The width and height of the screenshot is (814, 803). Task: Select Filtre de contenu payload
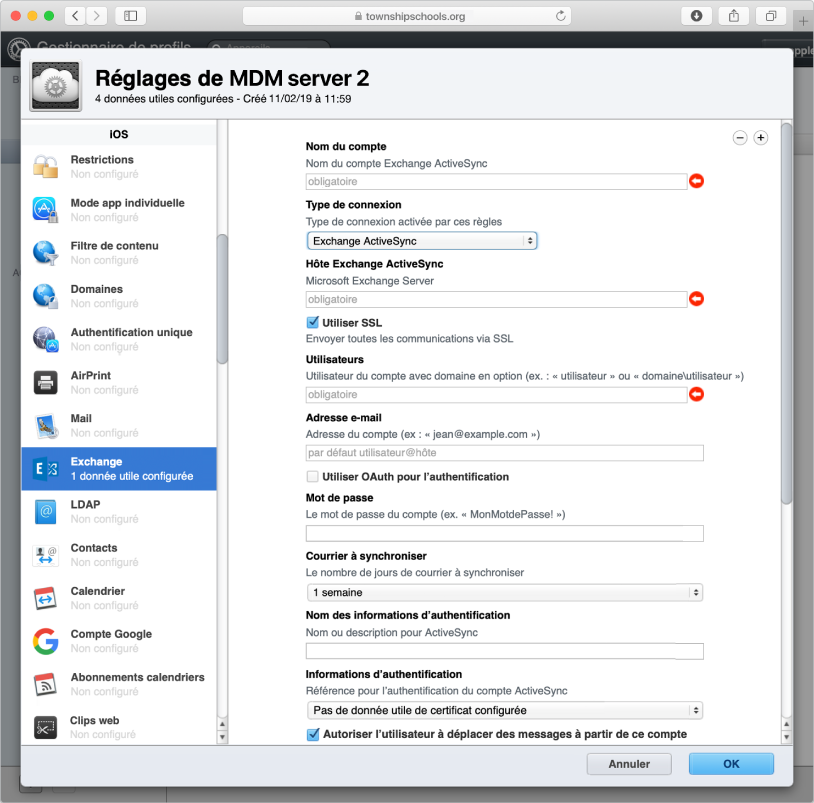click(x=119, y=253)
